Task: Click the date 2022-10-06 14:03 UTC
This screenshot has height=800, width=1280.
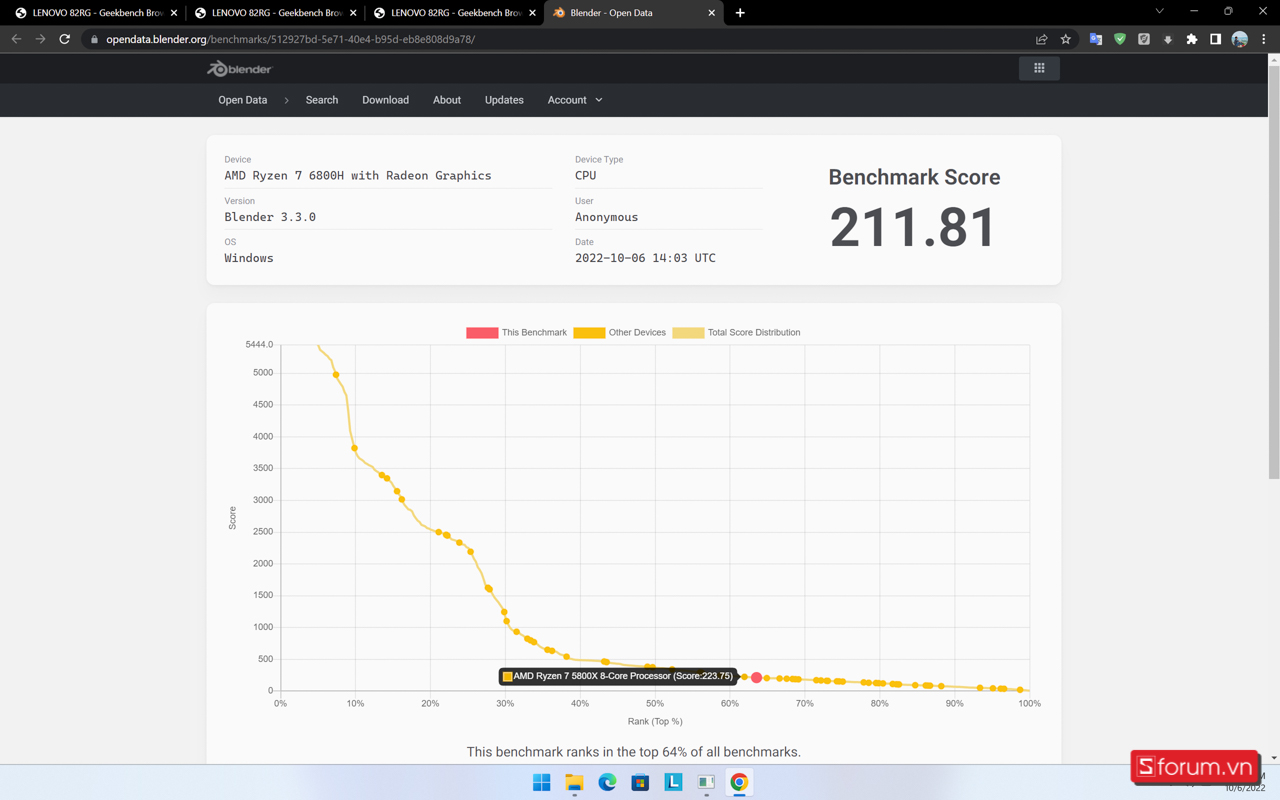Action: [x=645, y=258]
